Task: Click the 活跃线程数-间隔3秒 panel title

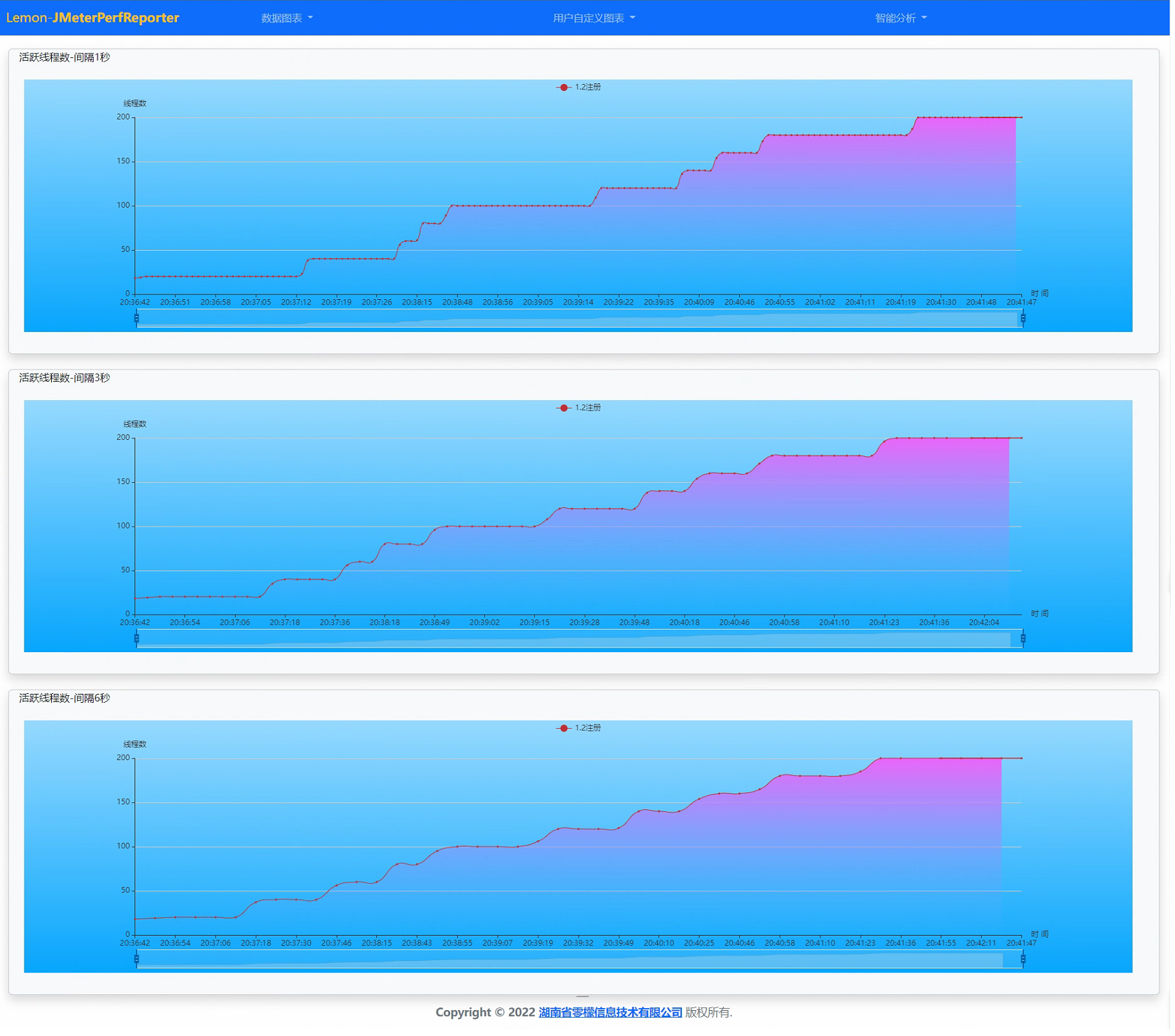Action: click(x=64, y=378)
